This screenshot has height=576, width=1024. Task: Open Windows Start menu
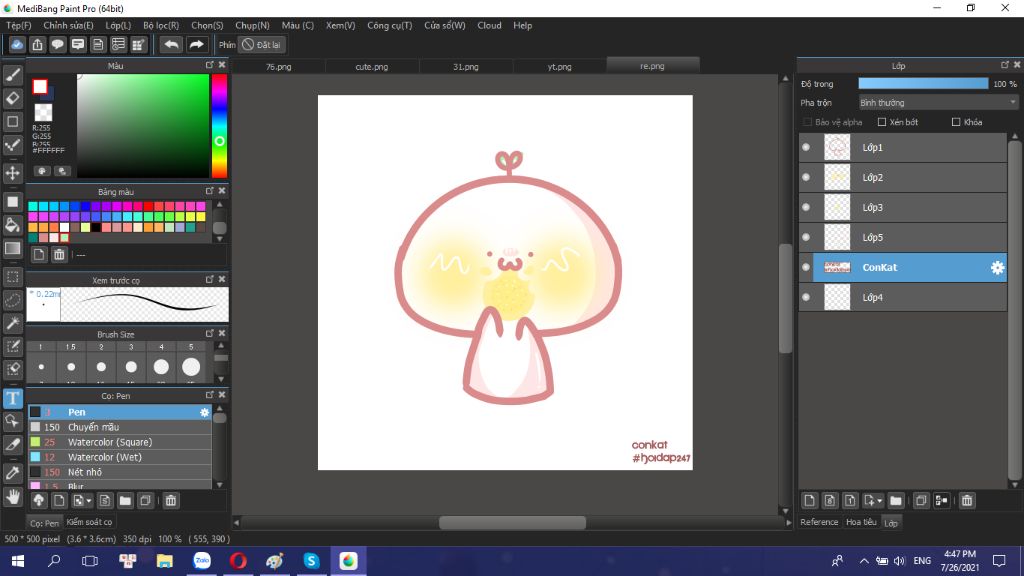pyautogui.click(x=18, y=561)
